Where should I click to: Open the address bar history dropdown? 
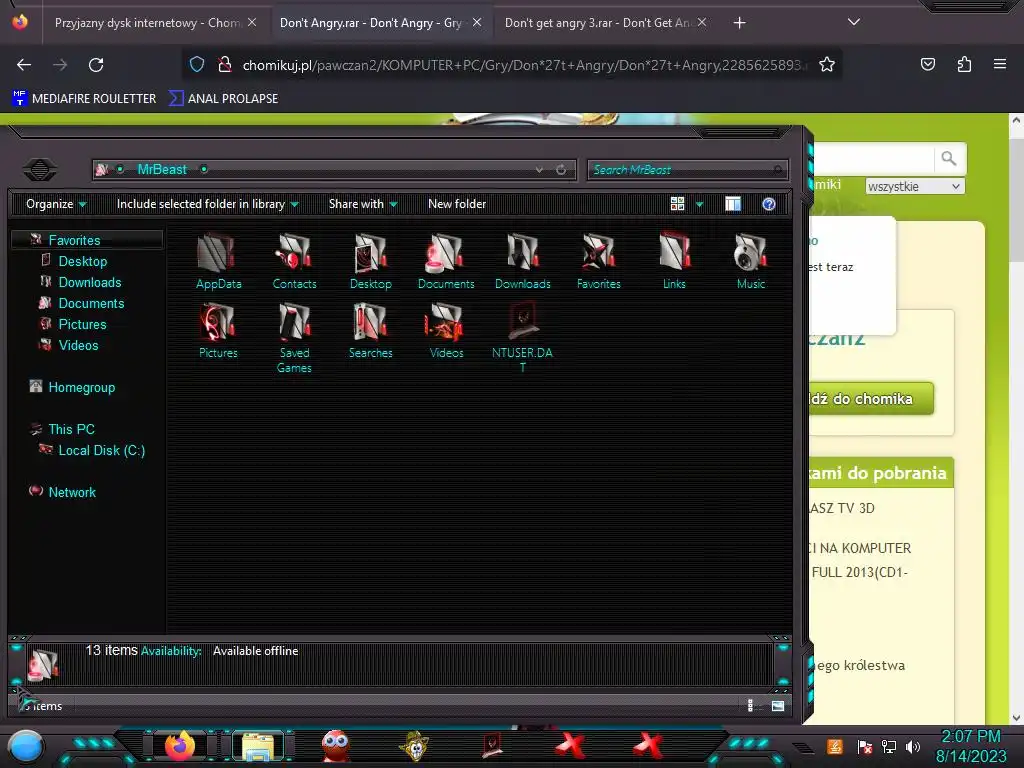(x=539, y=170)
